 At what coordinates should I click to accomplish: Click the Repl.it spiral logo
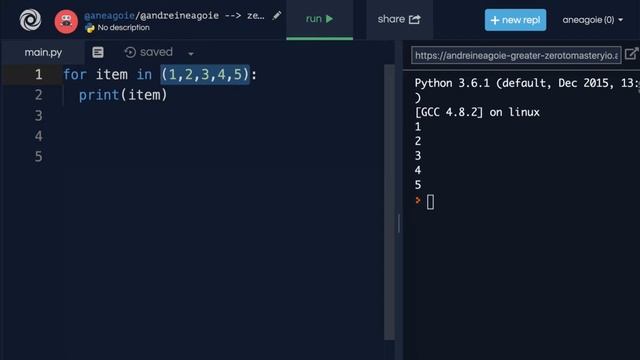click(30, 20)
